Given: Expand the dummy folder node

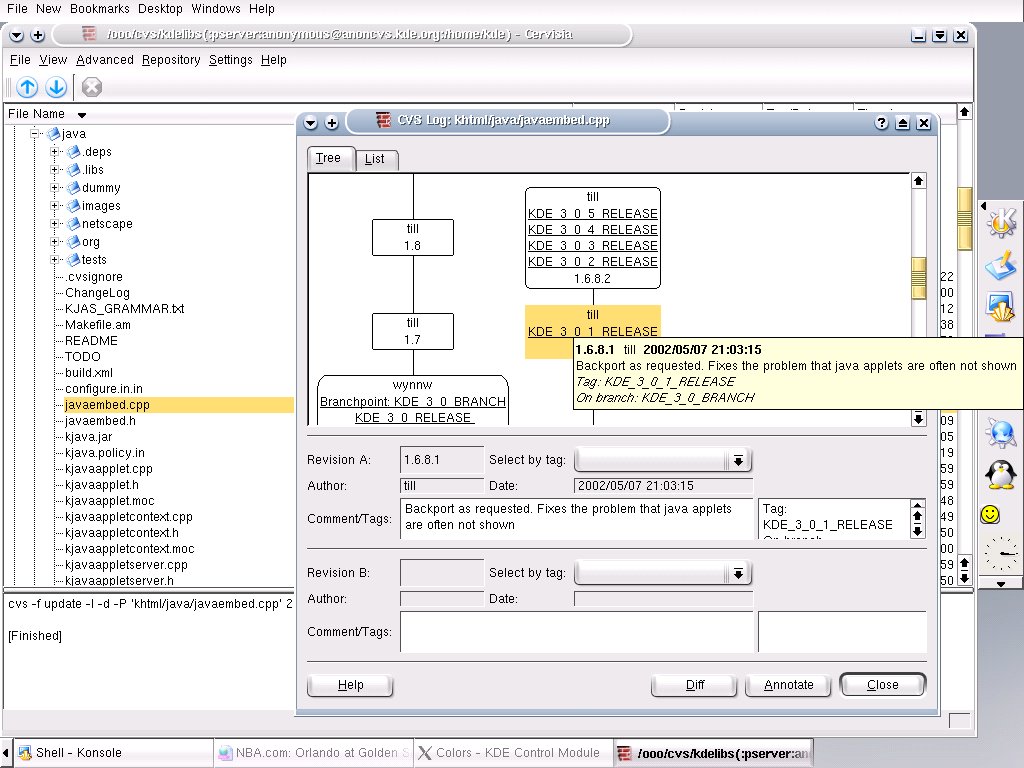Looking at the screenshot, I should (55, 187).
